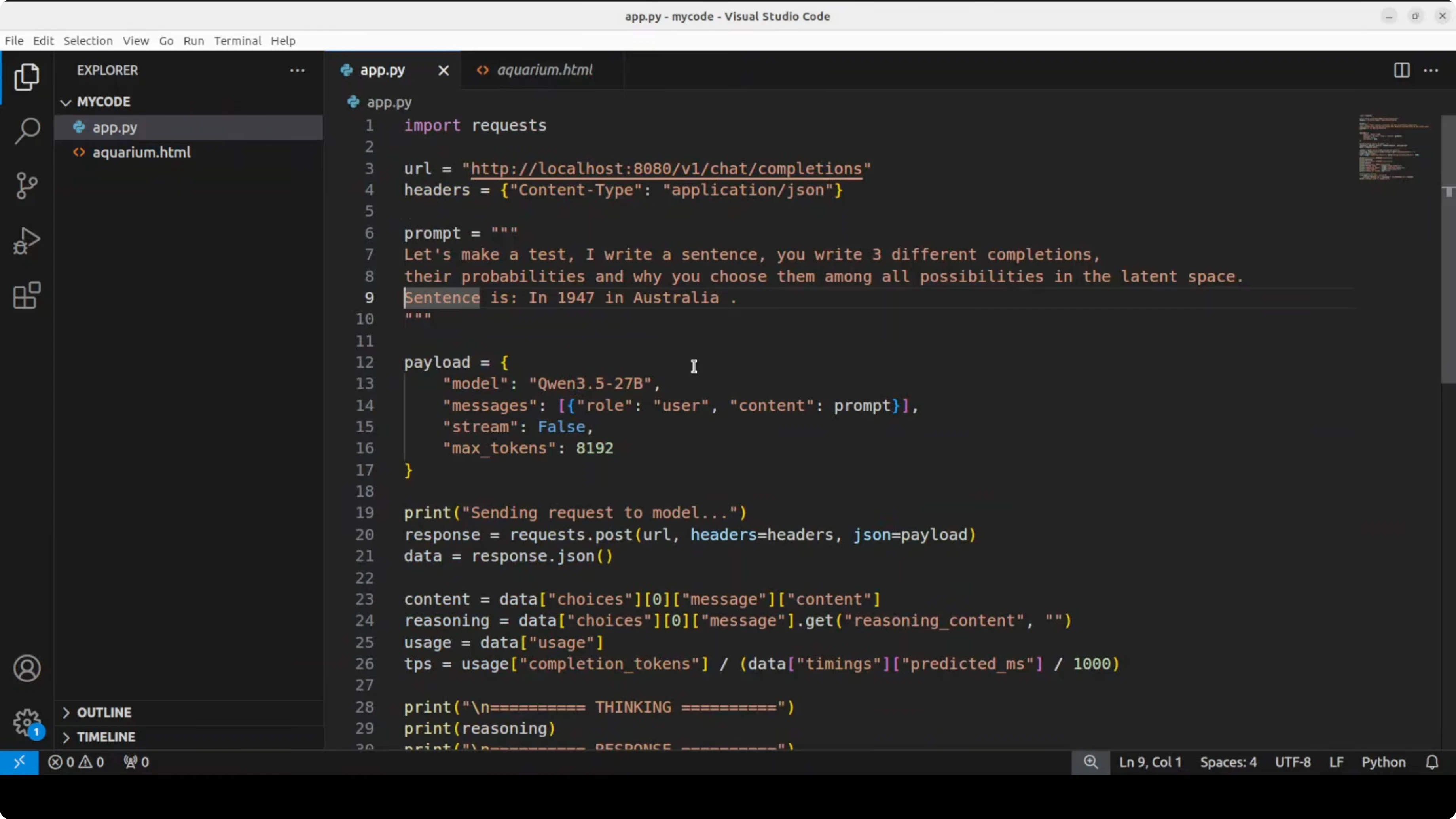Screen dimensions: 1456x819
Task: Select aquarium.html in the file explorer
Action: (x=141, y=152)
